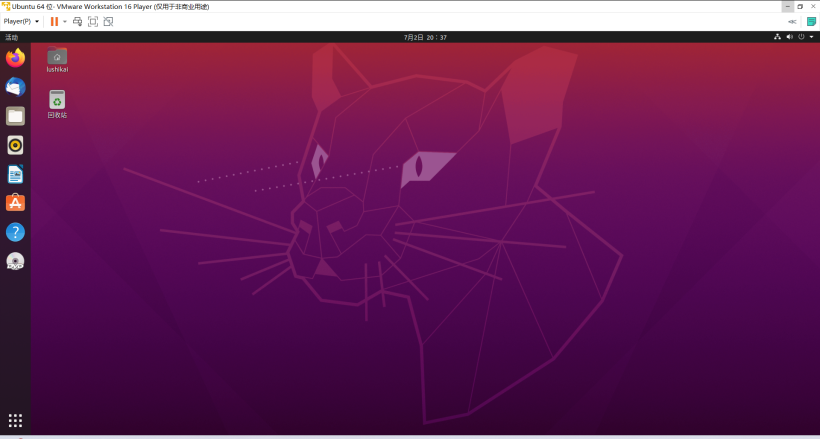Click the wired network status icon
820x439 pixels.
pyautogui.click(x=777, y=37)
